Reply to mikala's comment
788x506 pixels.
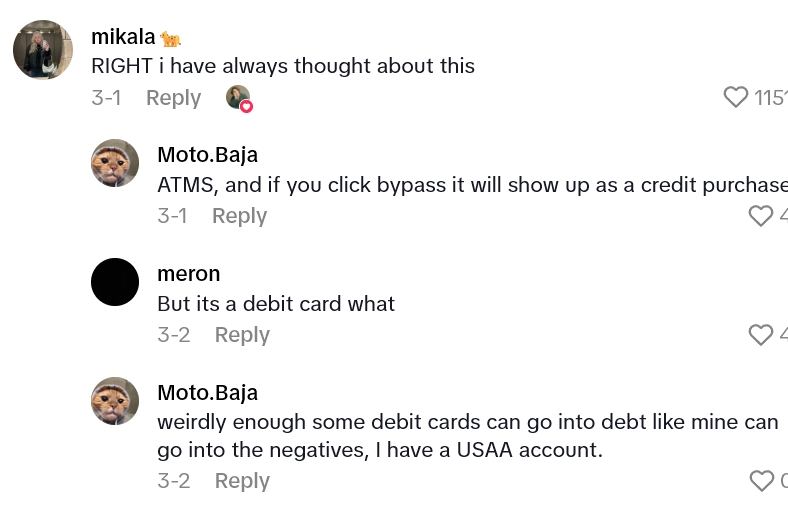click(x=173, y=98)
